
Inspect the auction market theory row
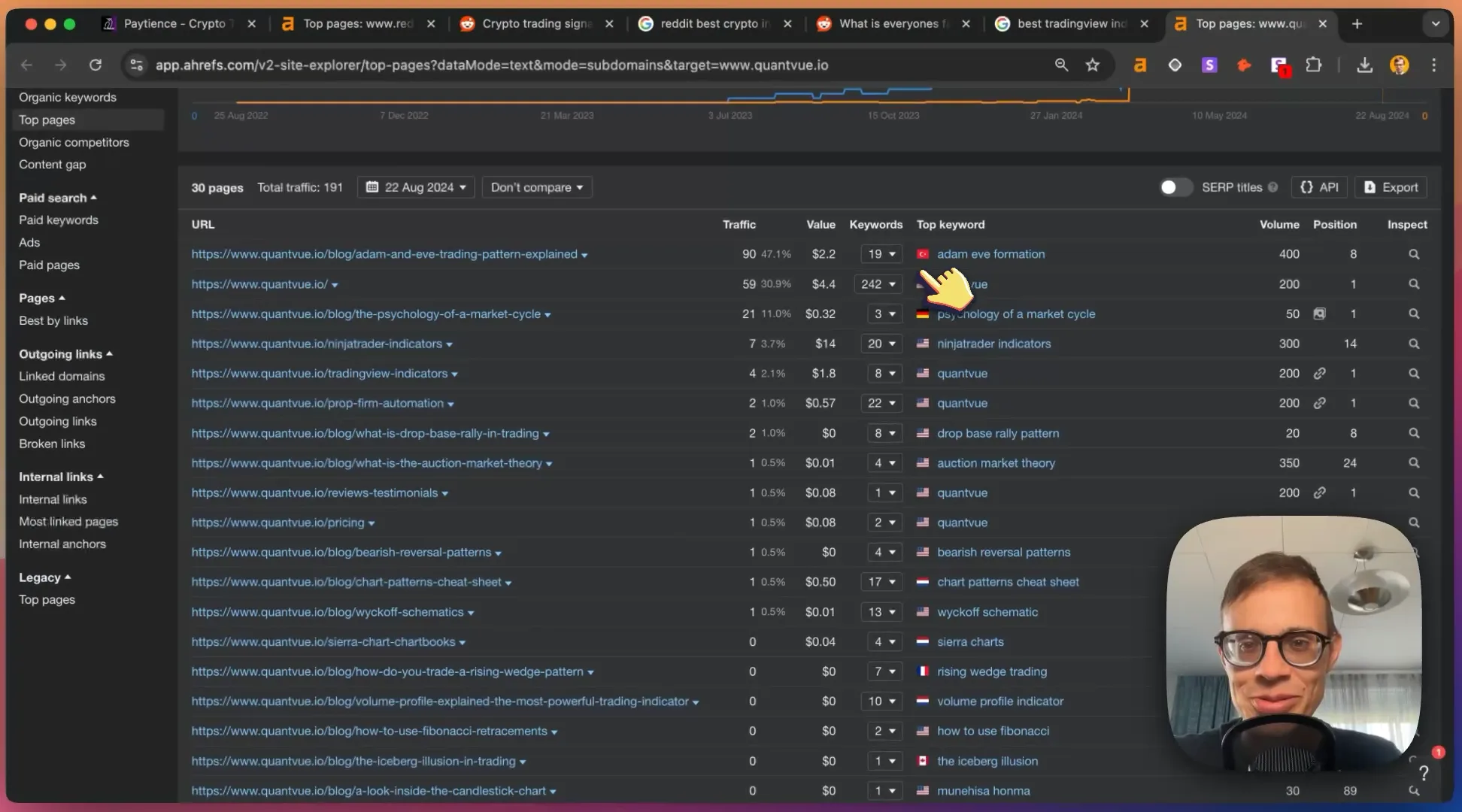point(1414,463)
